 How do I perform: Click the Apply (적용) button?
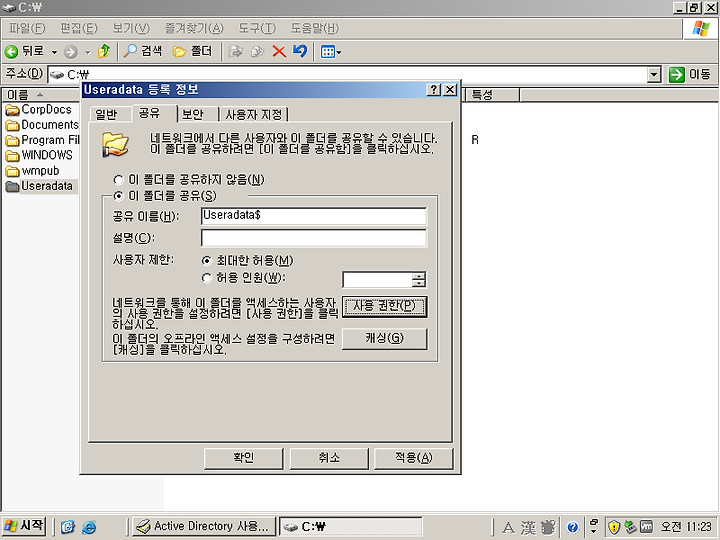414,458
